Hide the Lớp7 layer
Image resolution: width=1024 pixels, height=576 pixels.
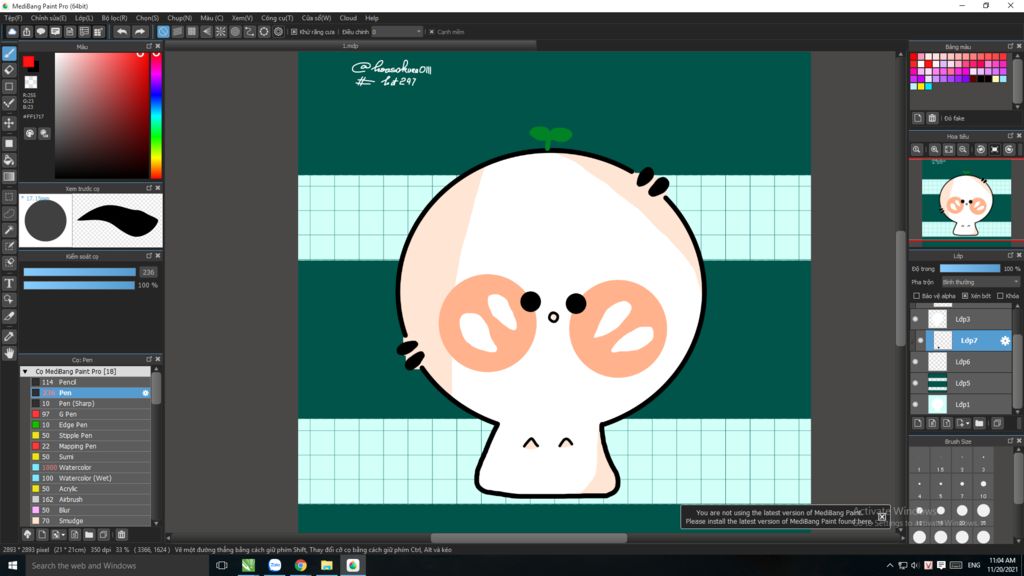[920, 340]
